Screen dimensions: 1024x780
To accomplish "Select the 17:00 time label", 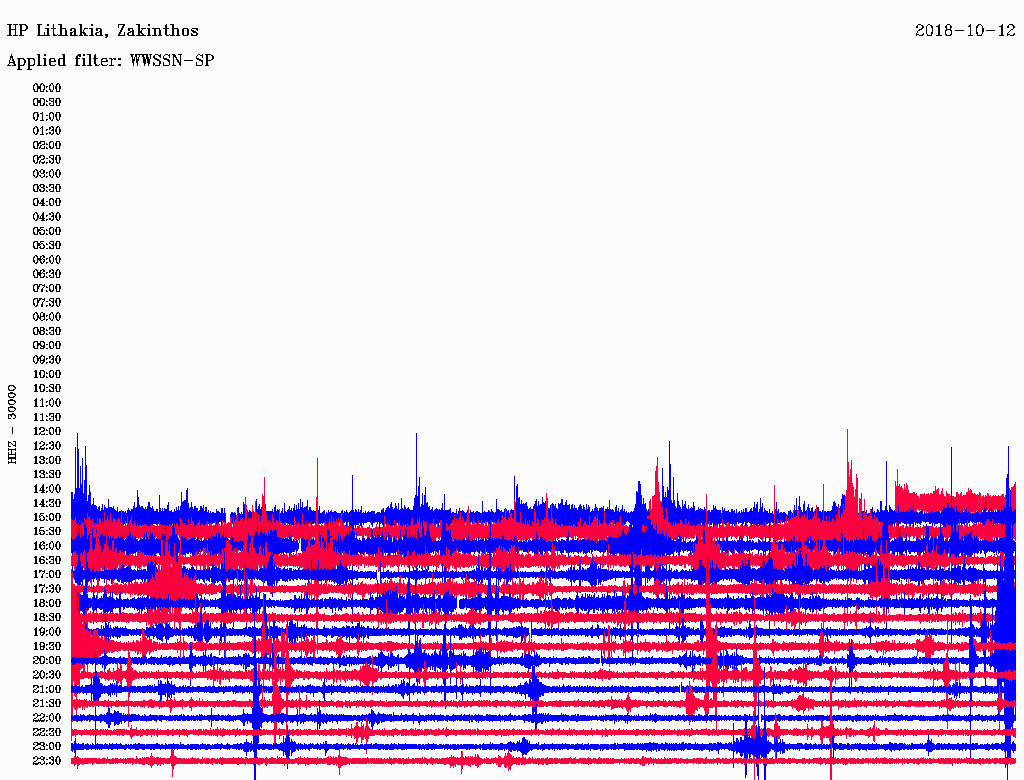I will 47,574.
